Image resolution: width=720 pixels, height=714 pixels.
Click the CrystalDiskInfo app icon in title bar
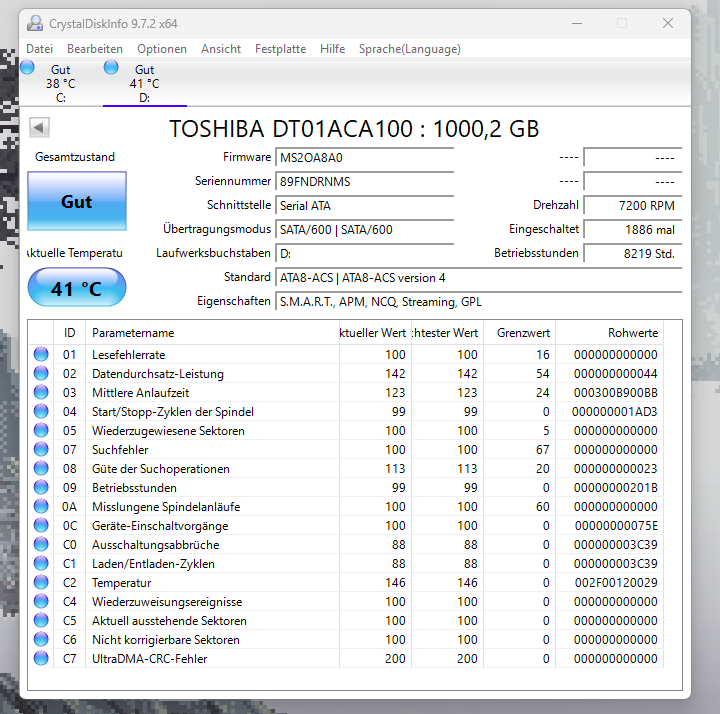click(35, 23)
